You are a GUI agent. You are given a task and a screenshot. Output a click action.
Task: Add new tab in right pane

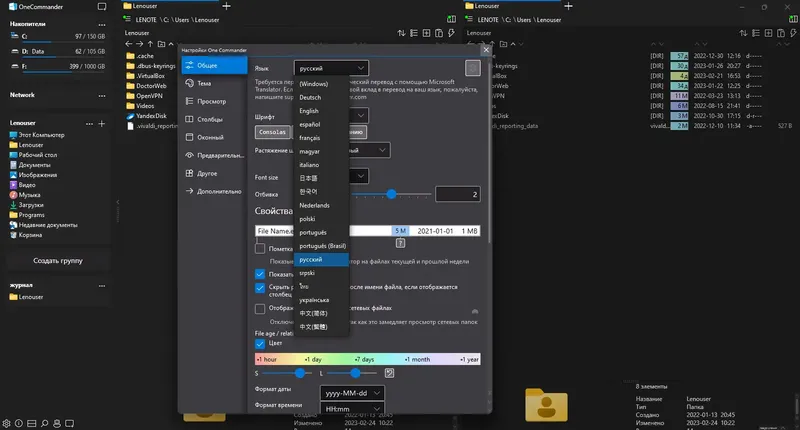coord(568,6)
